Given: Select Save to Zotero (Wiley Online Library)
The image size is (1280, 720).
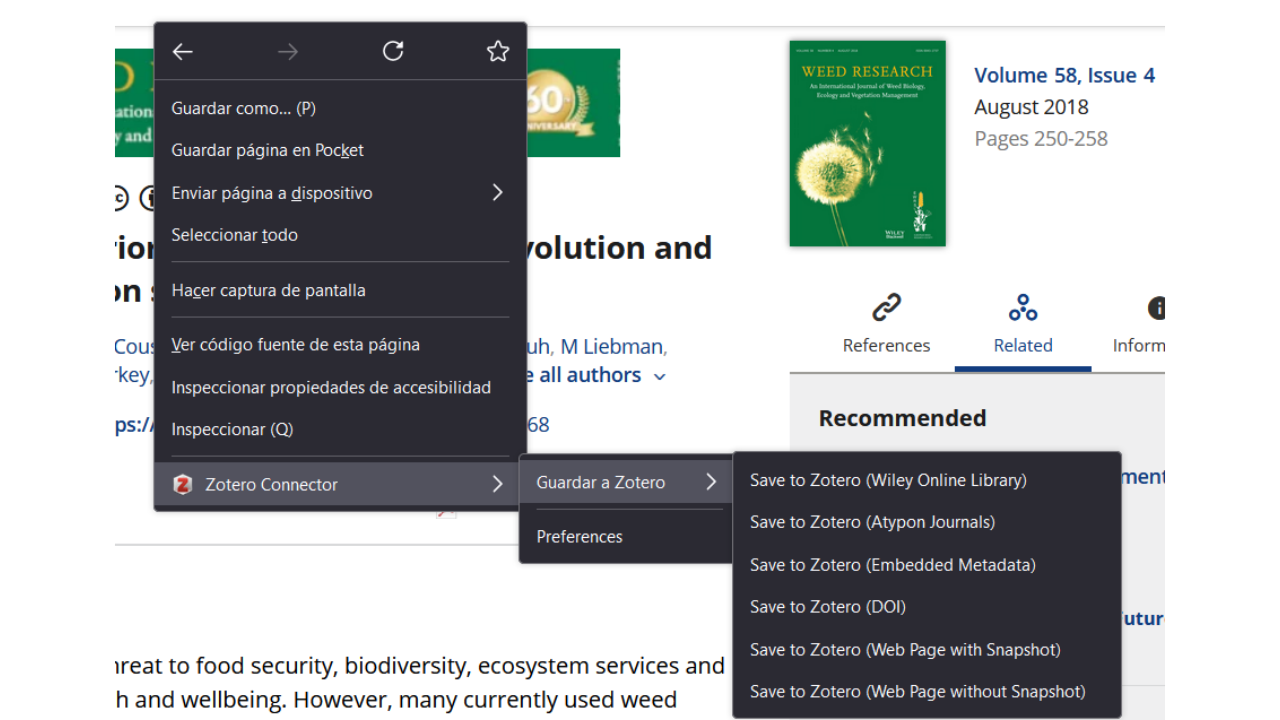Looking at the screenshot, I should tap(888, 480).
